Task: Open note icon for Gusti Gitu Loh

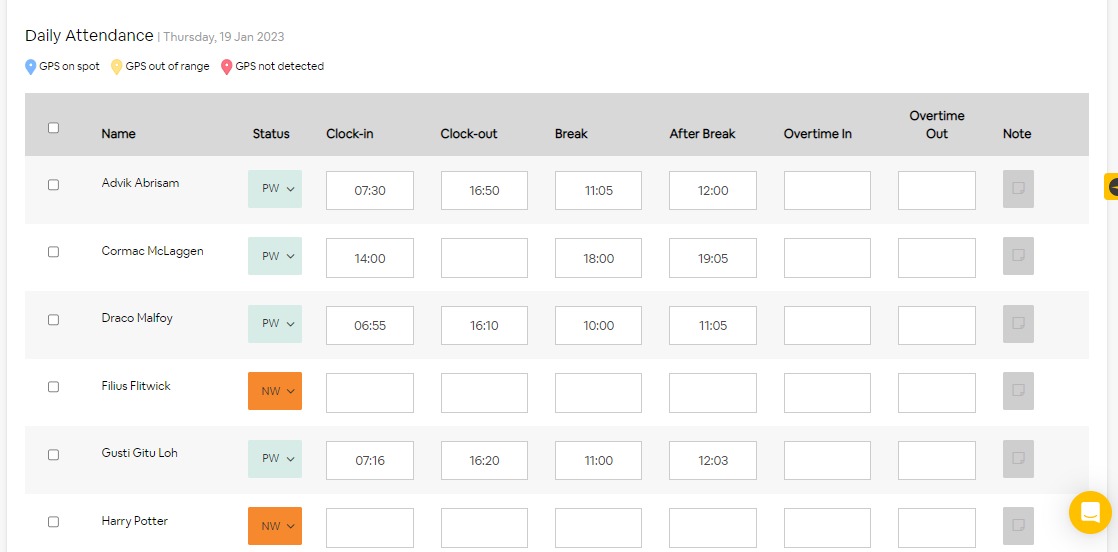Action: click(1018, 459)
